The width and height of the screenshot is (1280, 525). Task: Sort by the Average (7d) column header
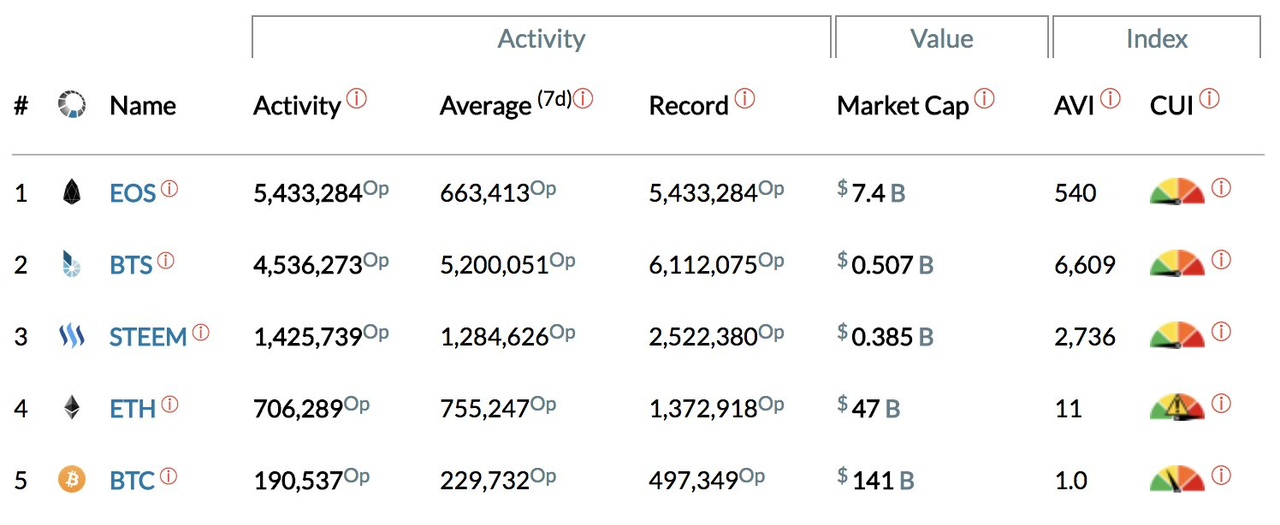pos(504,105)
